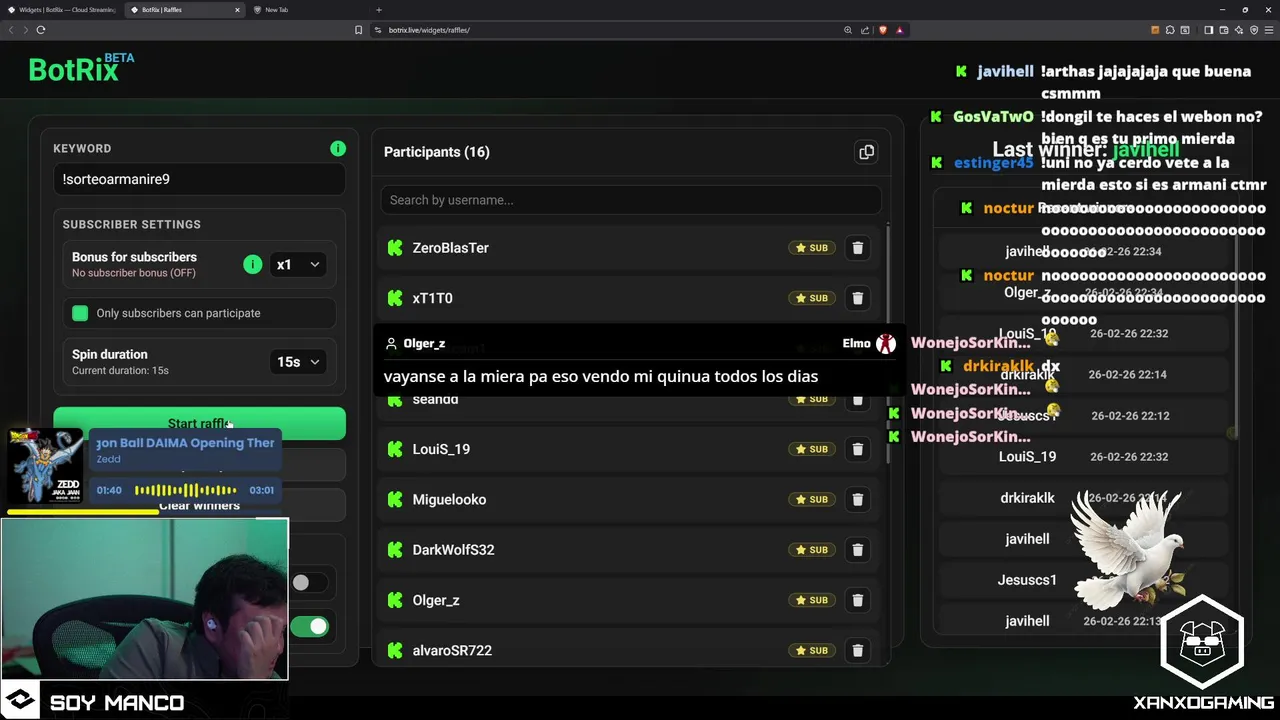Remove Olger_z participant via trash icon

tap(857, 600)
